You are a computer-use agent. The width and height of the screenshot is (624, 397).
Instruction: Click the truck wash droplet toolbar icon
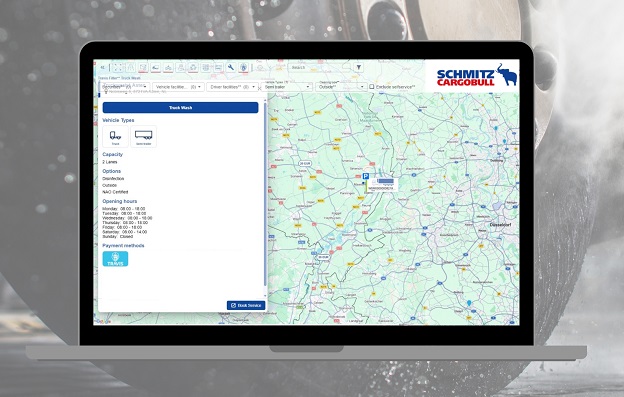pos(244,67)
